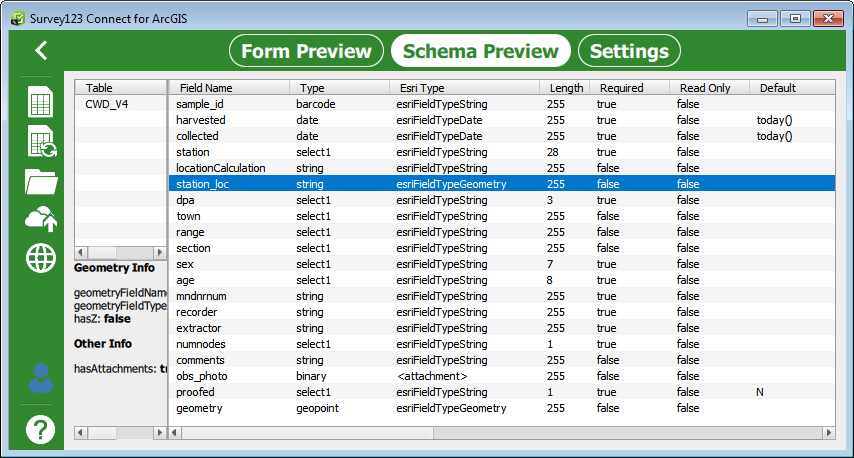854x458 pixels.
Task: Select the range field row
Action: click(x=502, y=232)
